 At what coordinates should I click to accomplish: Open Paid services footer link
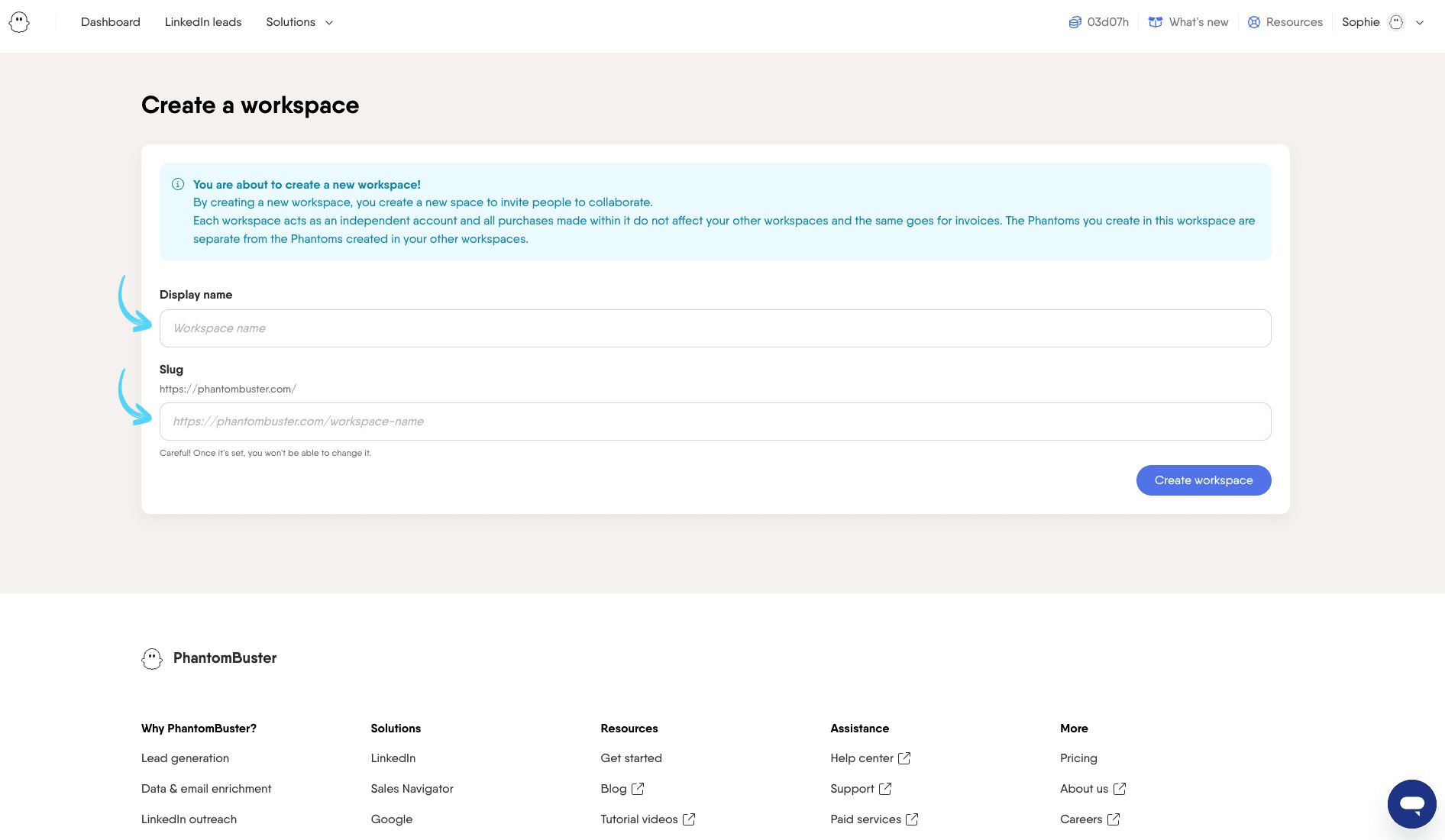pyautogui.click(x=866, y=819)
